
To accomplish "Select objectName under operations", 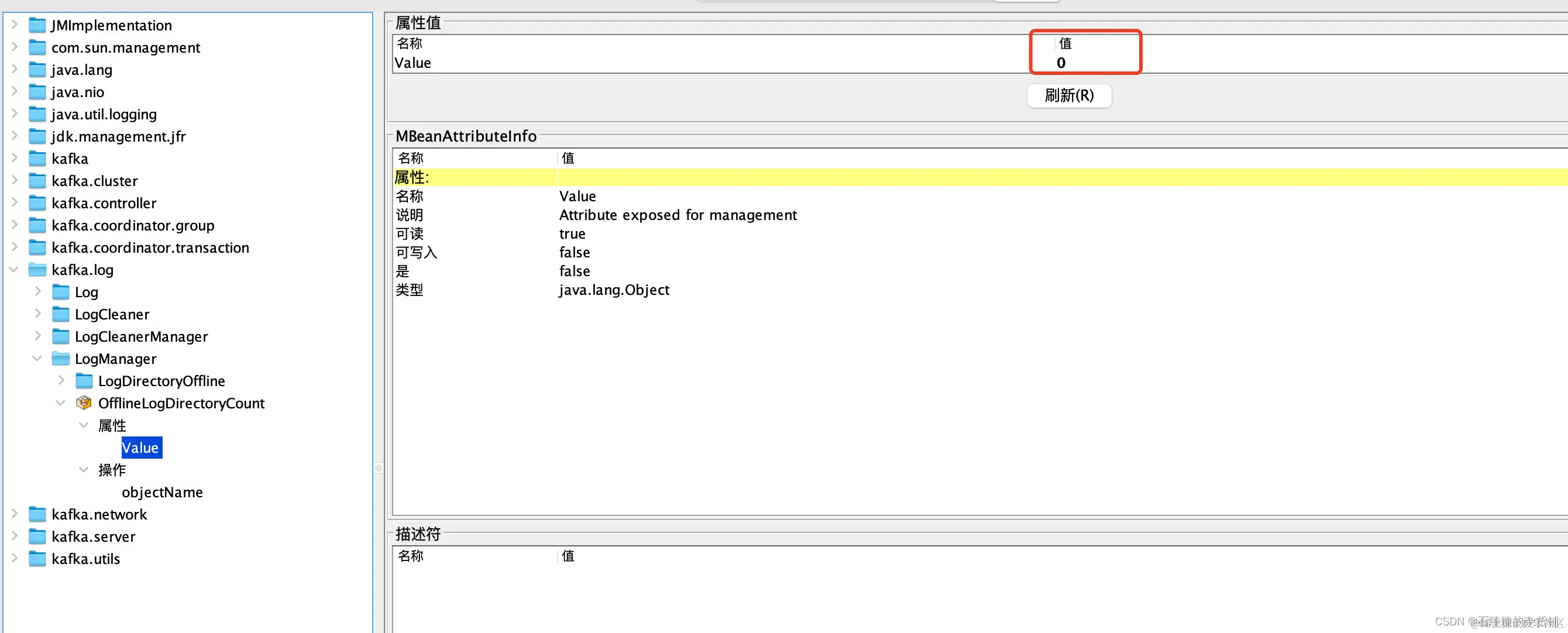I will 162,493.
